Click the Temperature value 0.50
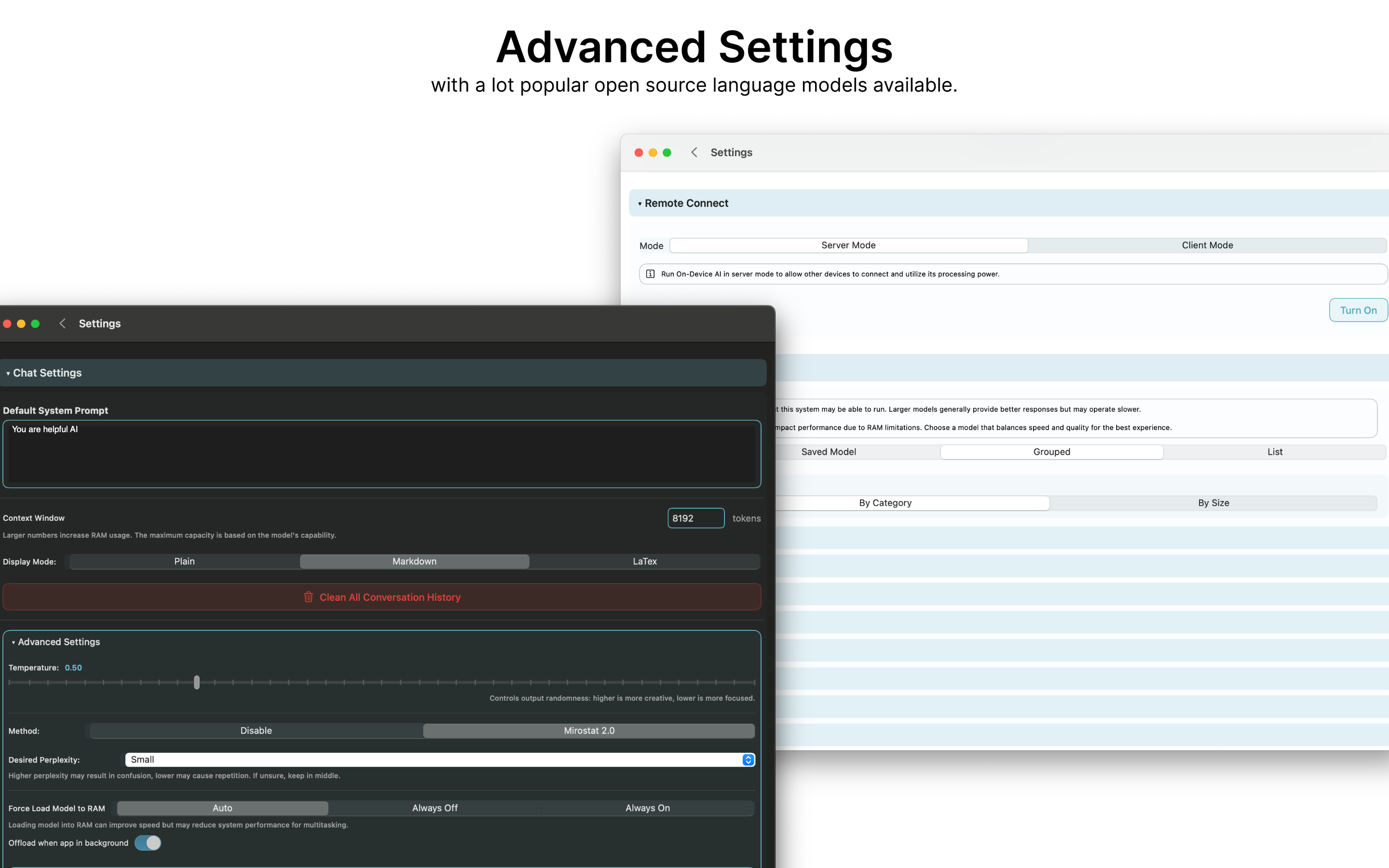This screenshot has height=868, width=1389. pyautogui.click(x=73, y=668)
